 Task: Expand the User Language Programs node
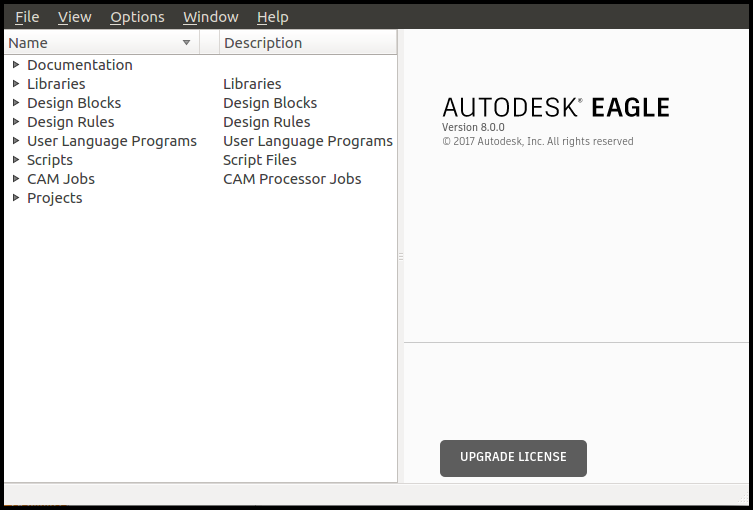[16, 141]
